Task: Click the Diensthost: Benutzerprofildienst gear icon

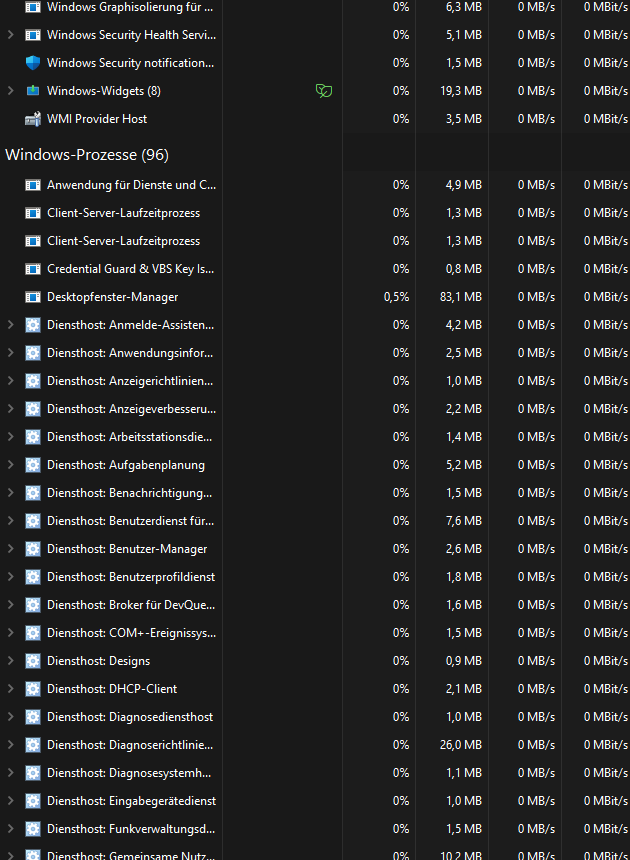Action: tap(33, 576)
